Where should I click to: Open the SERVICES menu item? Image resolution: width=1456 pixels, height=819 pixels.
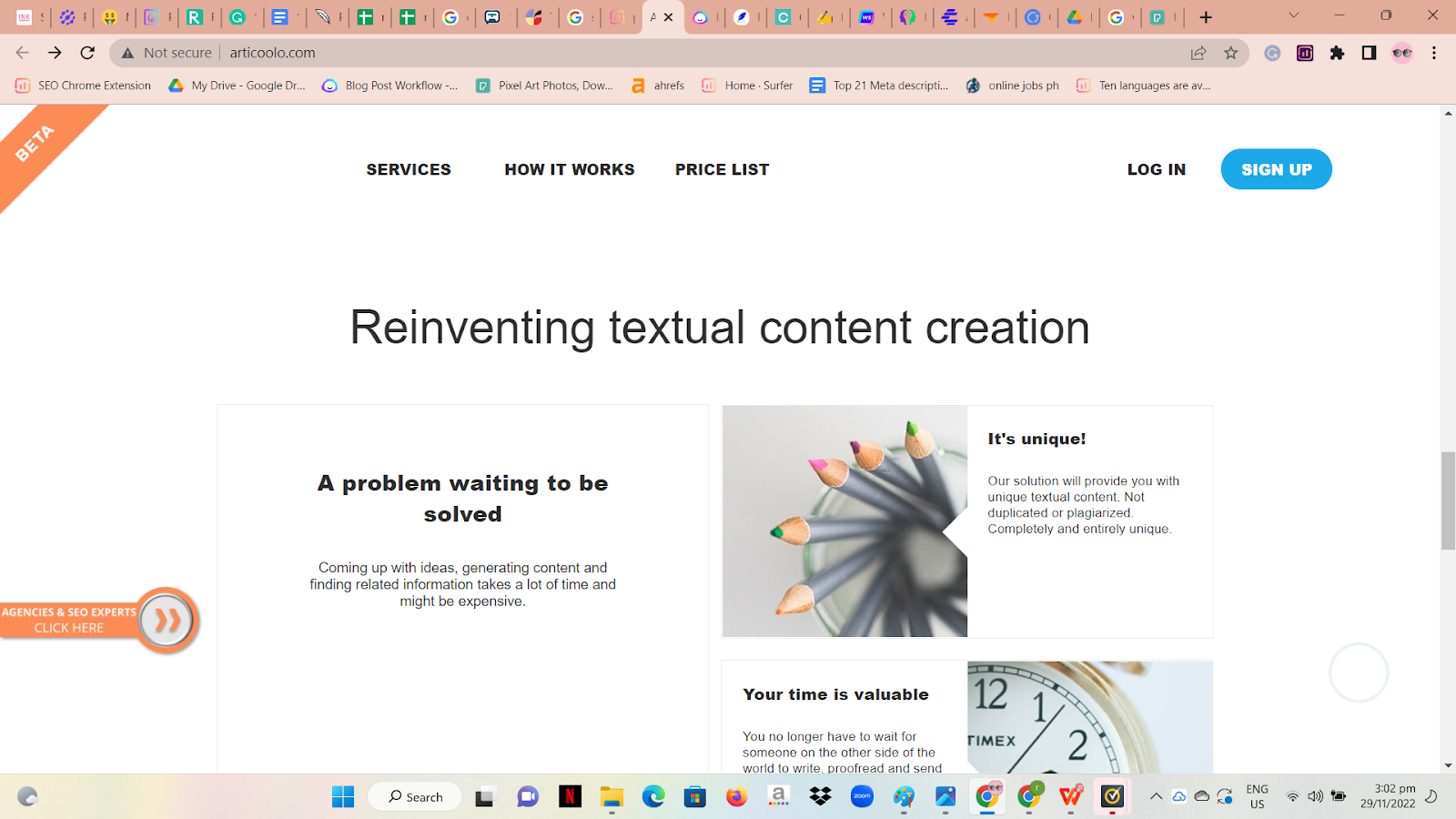click(409, 169)
